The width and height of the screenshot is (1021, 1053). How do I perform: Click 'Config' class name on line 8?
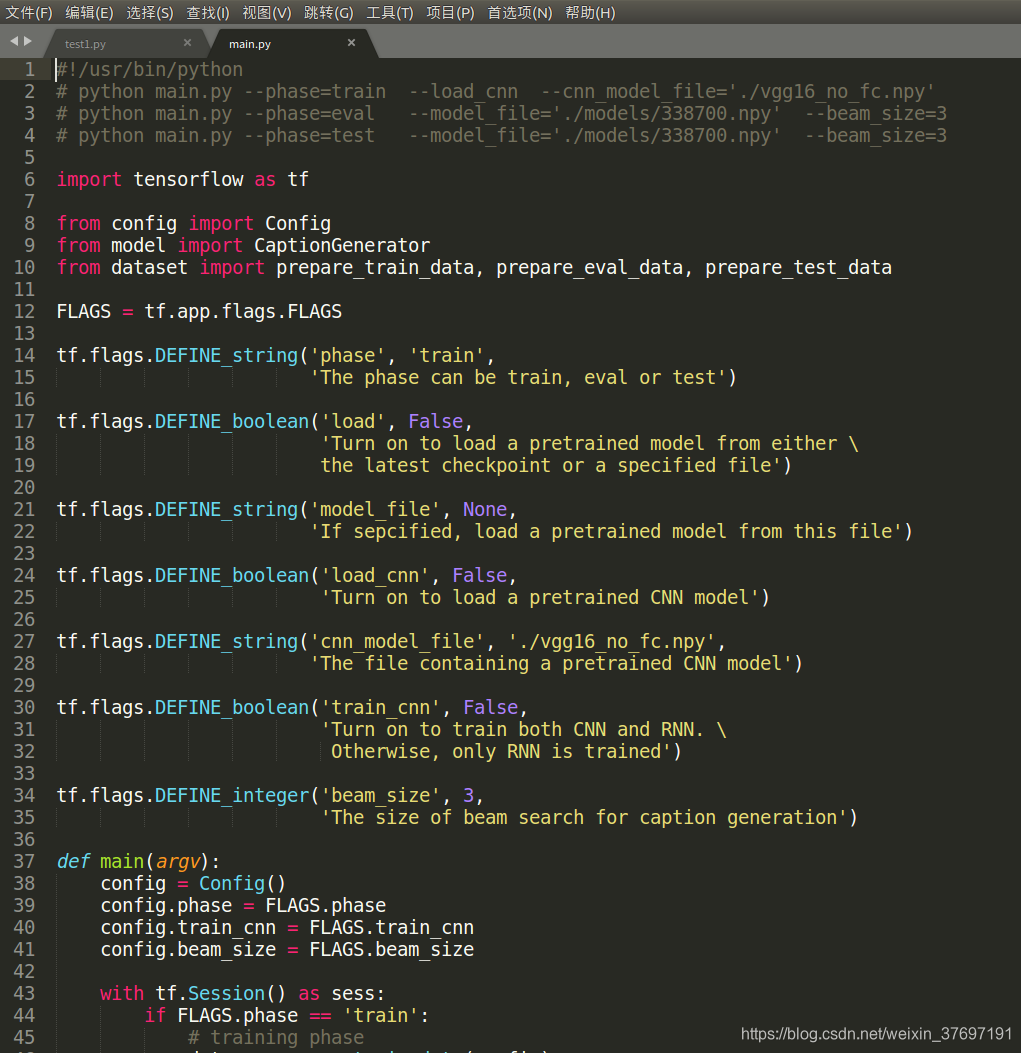(x=298, y=224)
